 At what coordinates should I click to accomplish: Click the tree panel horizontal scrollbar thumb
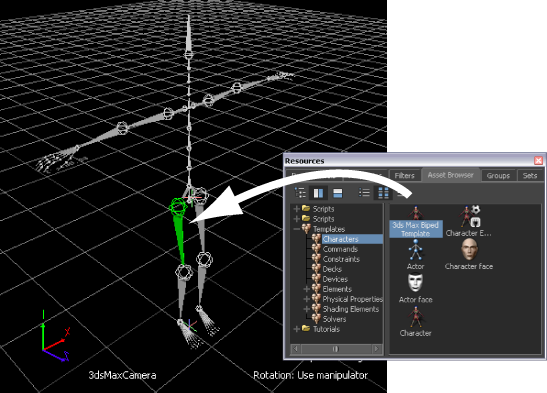tap(336, 349)
